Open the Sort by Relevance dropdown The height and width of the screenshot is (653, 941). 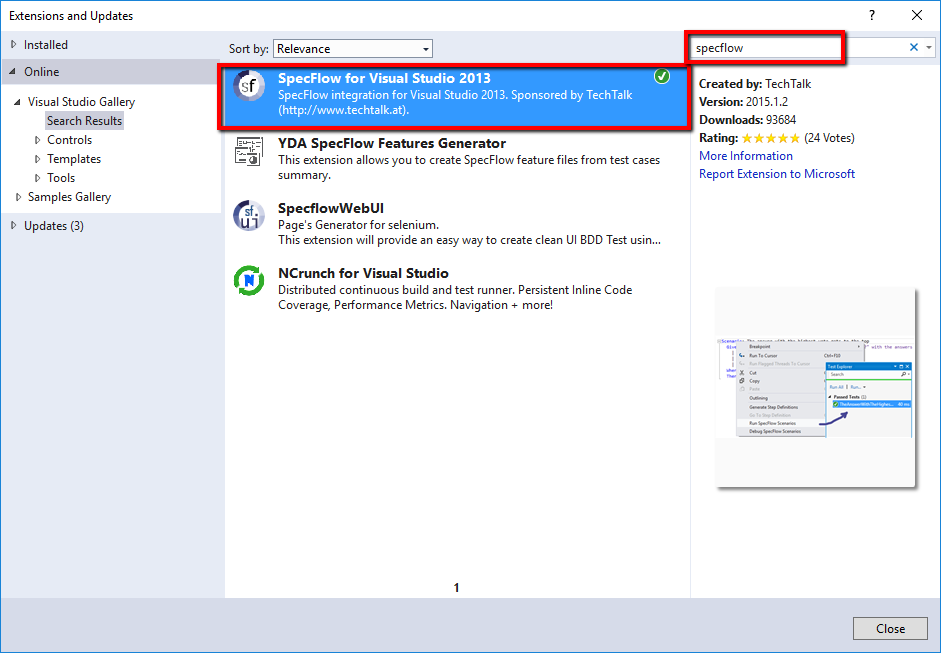click(426, 48)
